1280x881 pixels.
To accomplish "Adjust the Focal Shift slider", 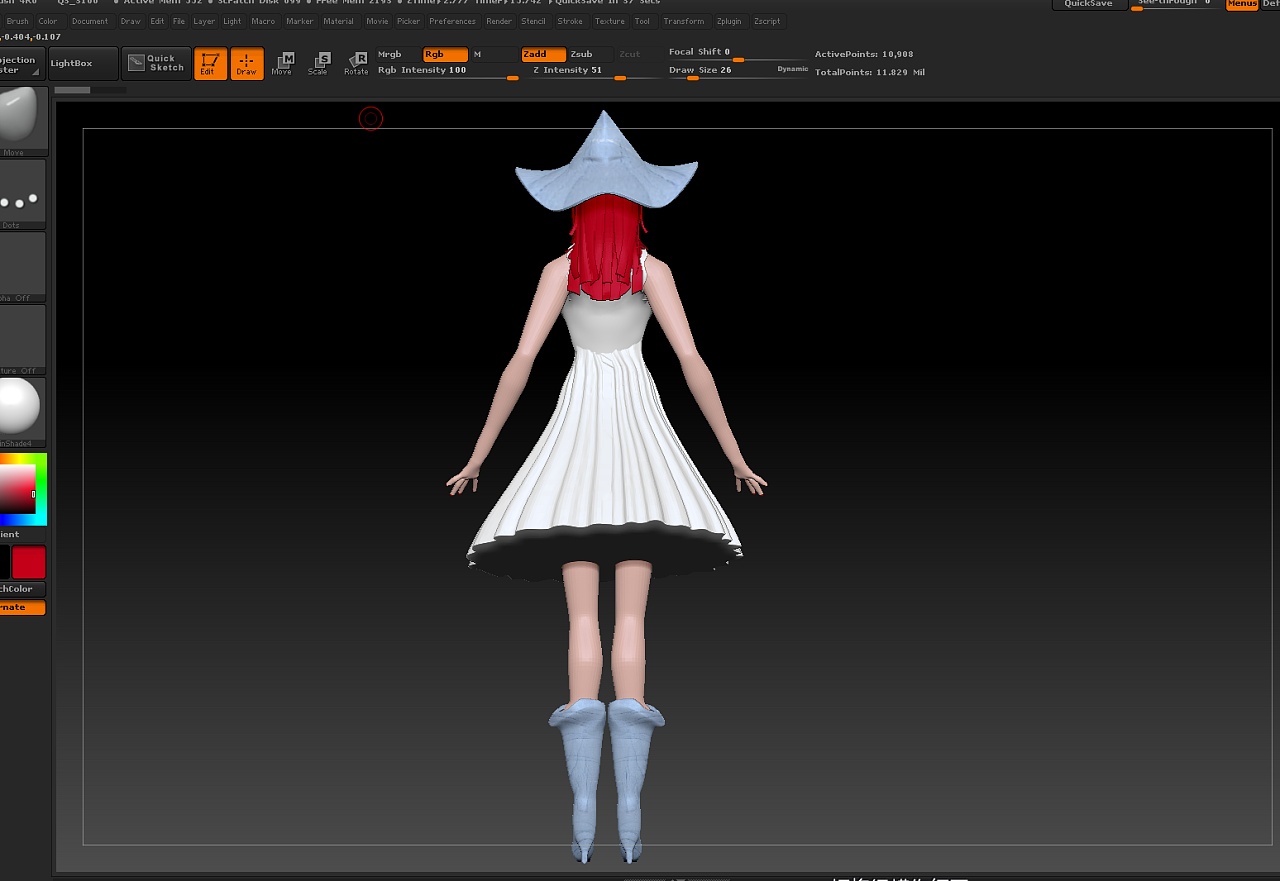I will click(x=738, y=53).
